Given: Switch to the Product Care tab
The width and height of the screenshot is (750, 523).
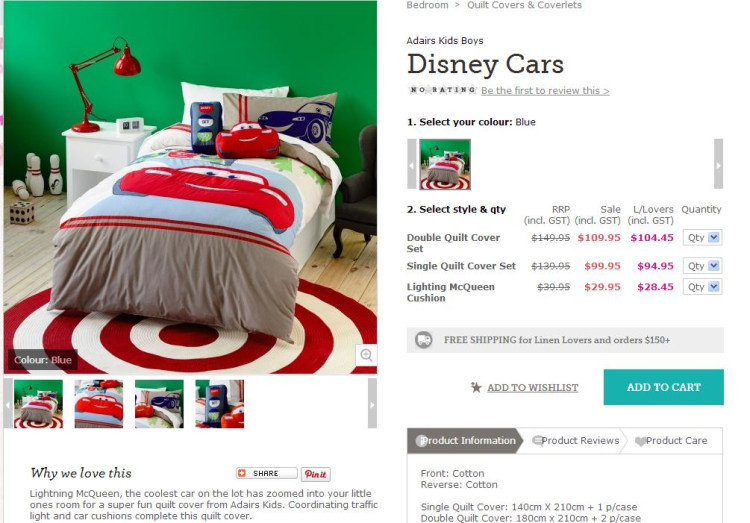Looking at the screenshot, I should click(671, 441).
